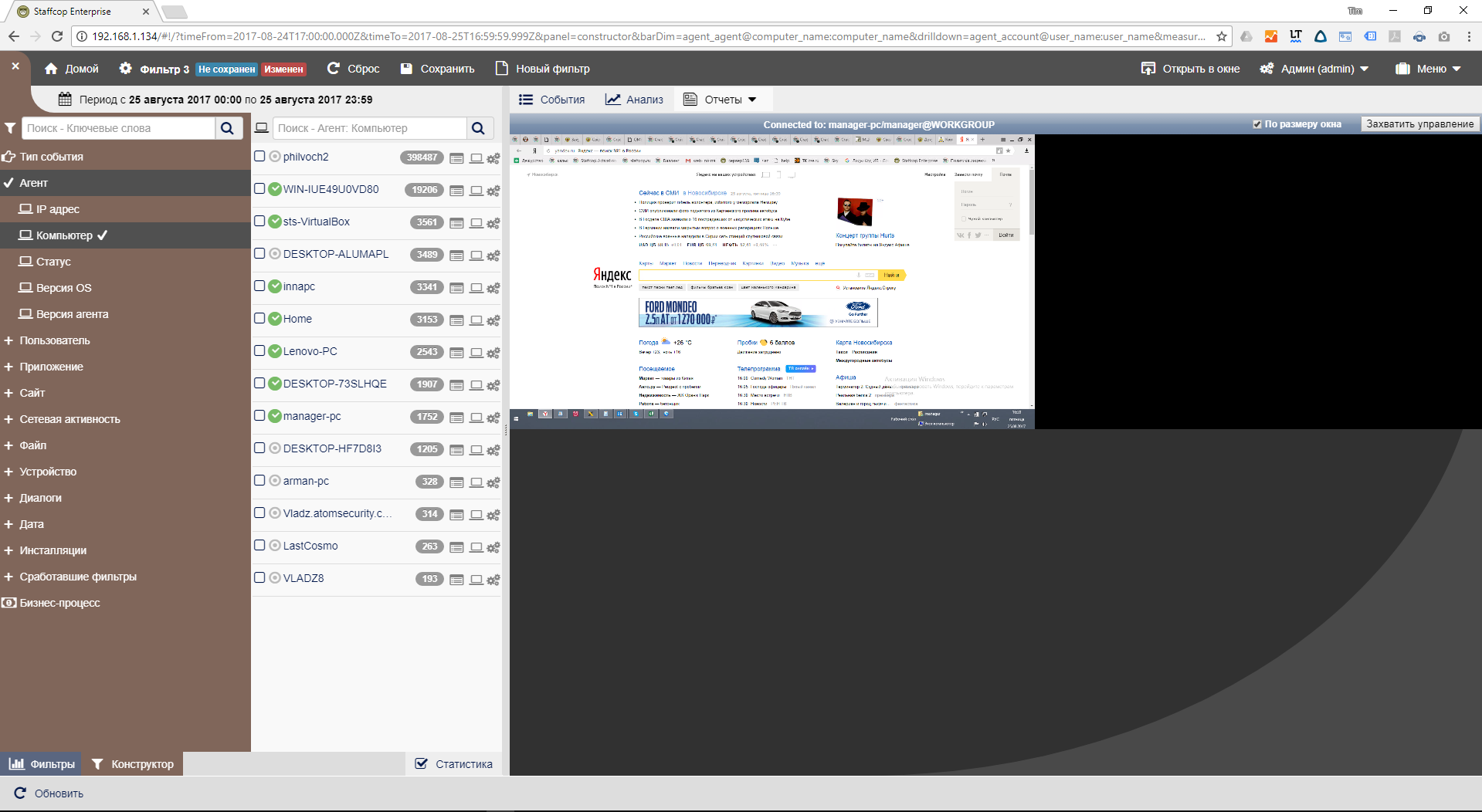Click the browser back arrow
The image size is (1482, 812).
click(x=14, y=36)
